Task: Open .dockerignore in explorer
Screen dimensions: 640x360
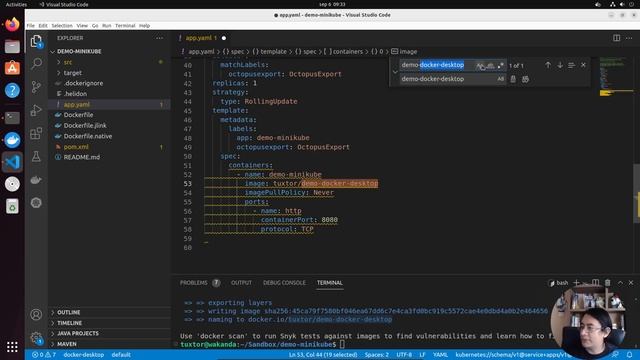Action: click(83, 83)
